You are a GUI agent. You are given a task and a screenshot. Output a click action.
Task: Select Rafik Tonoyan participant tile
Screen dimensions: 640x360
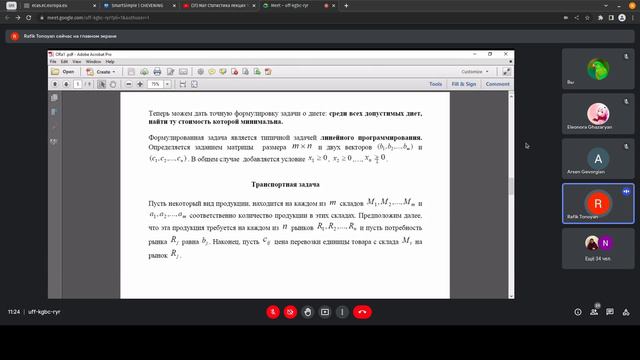598,204
